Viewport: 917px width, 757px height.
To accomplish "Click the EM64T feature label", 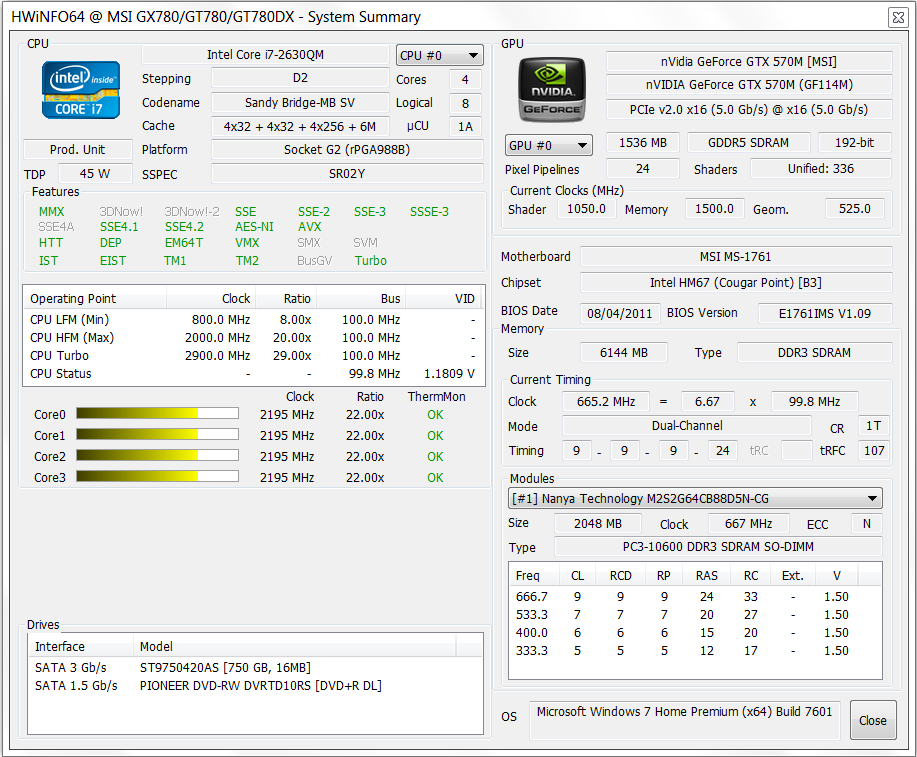I will click(x=184, y=242).
